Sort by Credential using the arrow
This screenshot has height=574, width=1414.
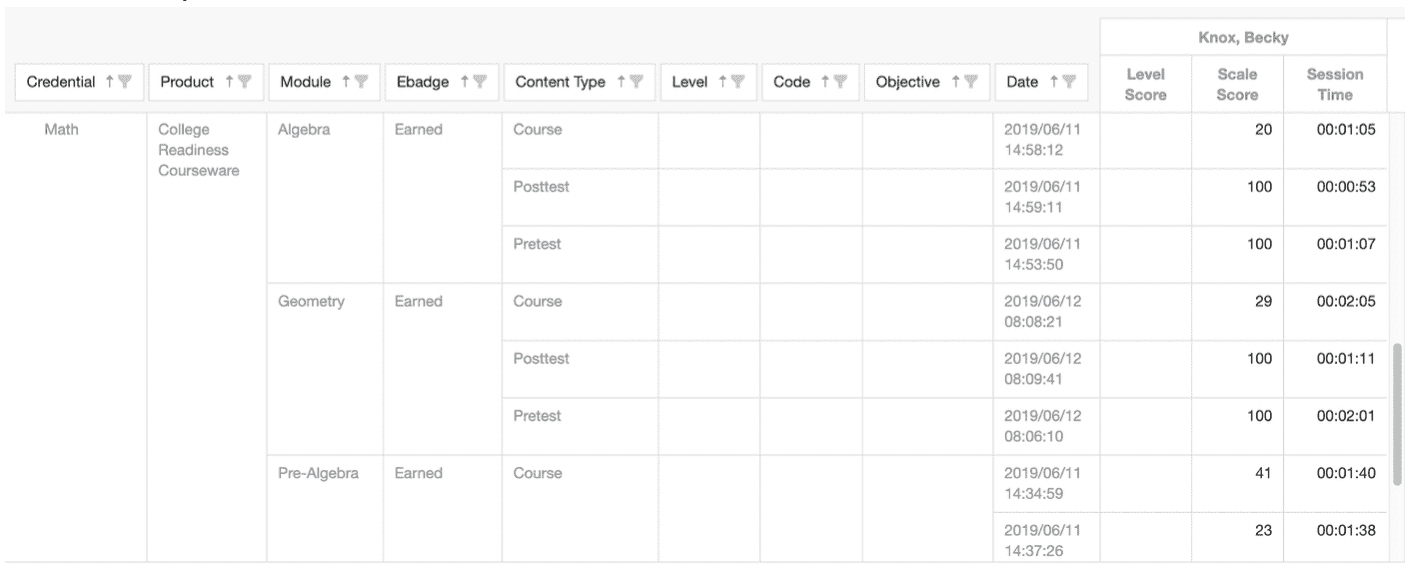point(114,82)
